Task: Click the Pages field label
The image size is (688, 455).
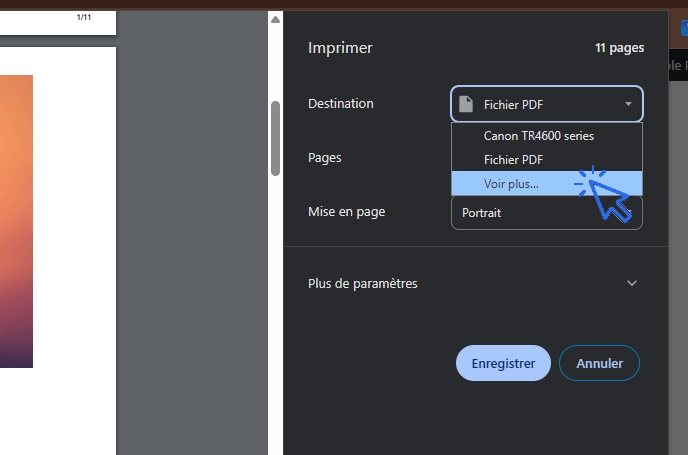Action: 325,158
